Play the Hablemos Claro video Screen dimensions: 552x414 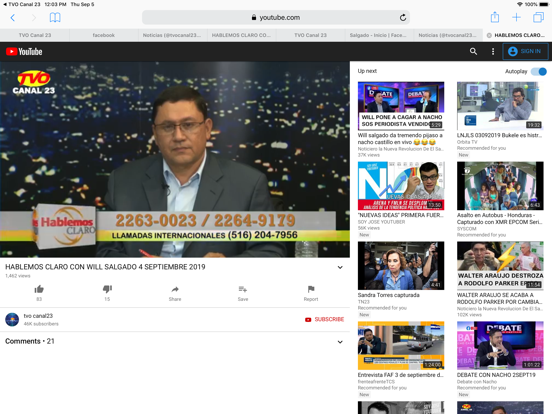tap(175, 159)
